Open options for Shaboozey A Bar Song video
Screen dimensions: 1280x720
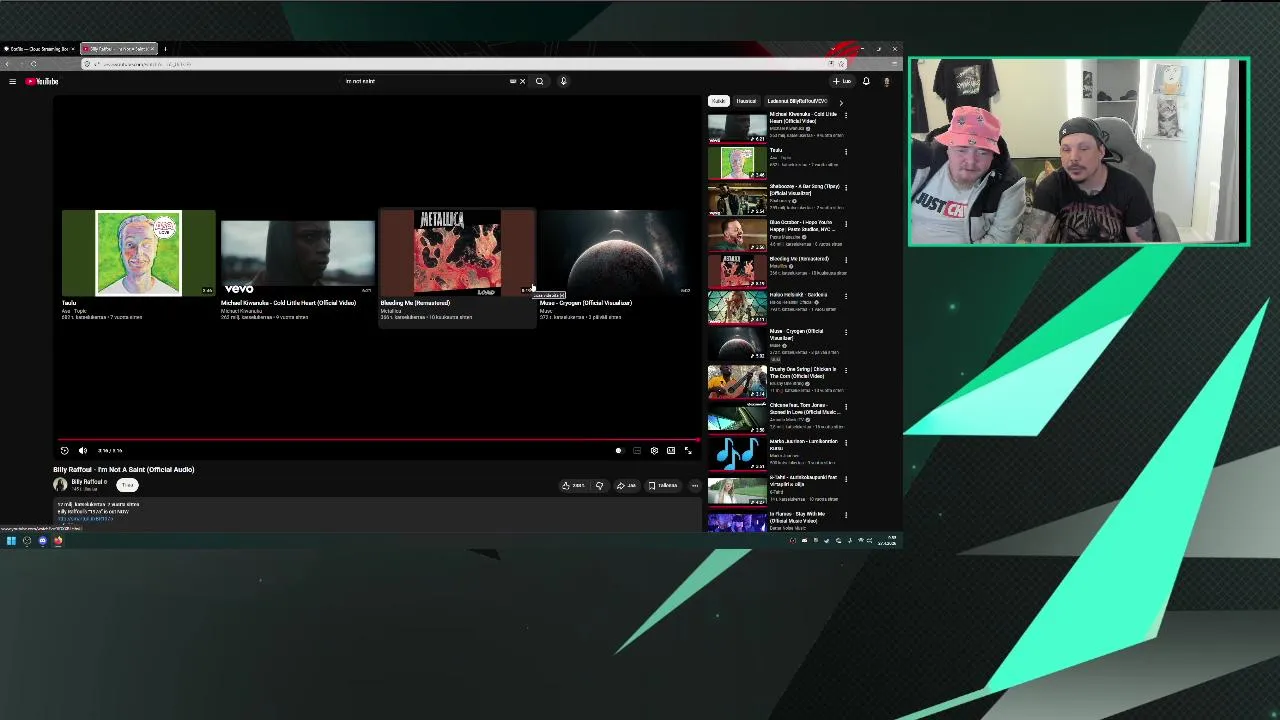(x=846, y=188)
